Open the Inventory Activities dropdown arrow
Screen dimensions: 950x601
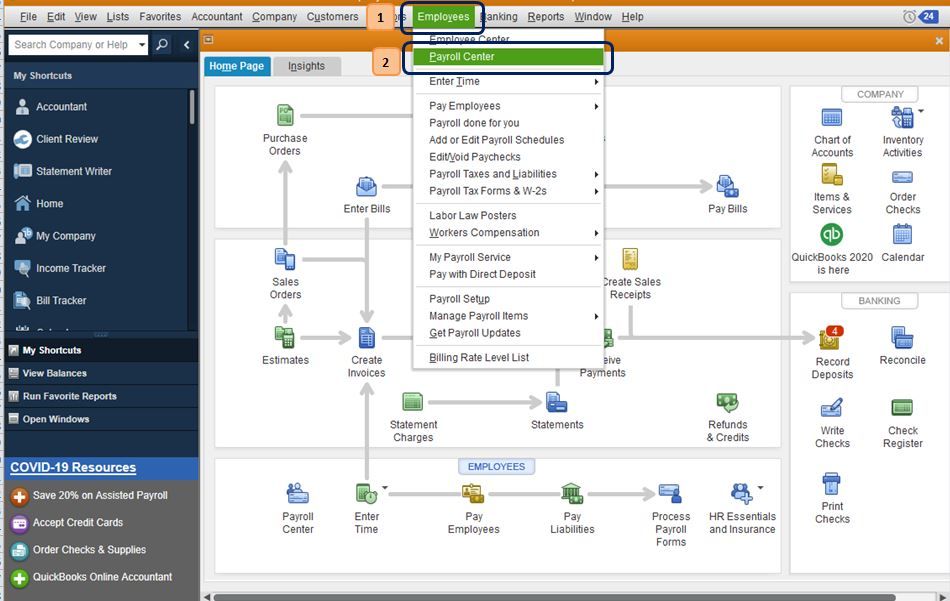coord(921,111)
